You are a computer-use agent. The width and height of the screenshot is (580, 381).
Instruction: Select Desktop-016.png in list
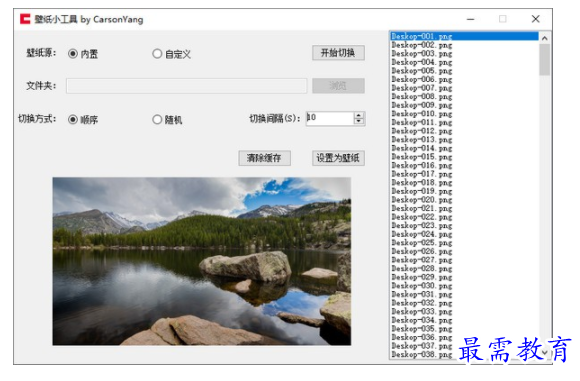[x=422, y=165]
